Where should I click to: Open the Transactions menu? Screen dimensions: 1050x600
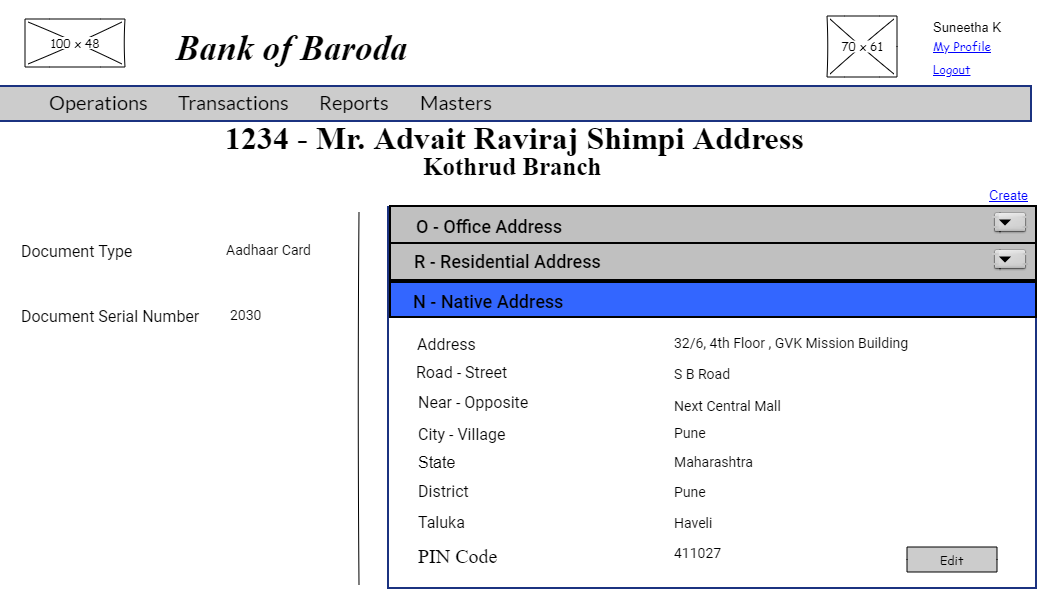point(233,103)
